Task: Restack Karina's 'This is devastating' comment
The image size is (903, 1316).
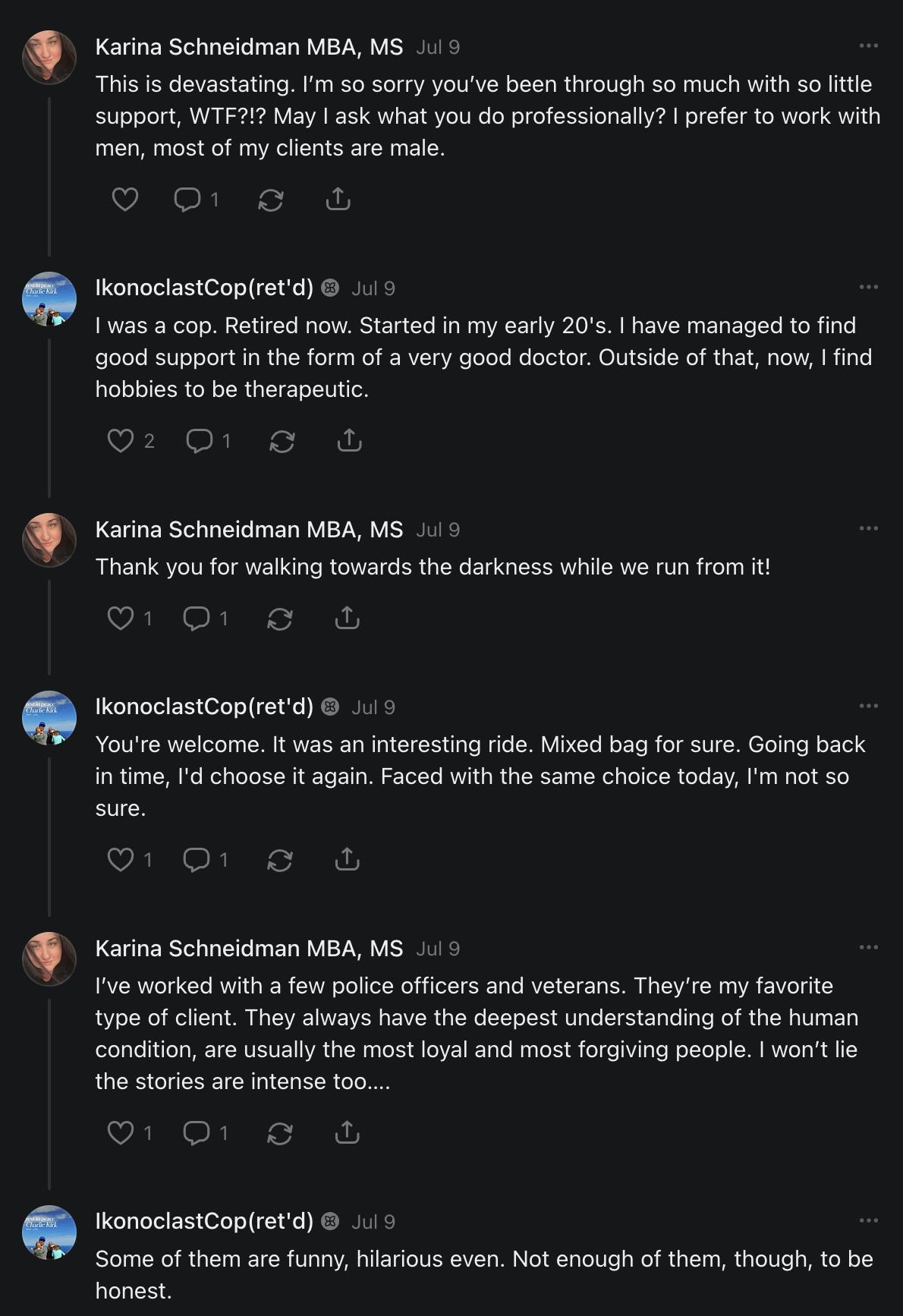Action: (271, 200)
